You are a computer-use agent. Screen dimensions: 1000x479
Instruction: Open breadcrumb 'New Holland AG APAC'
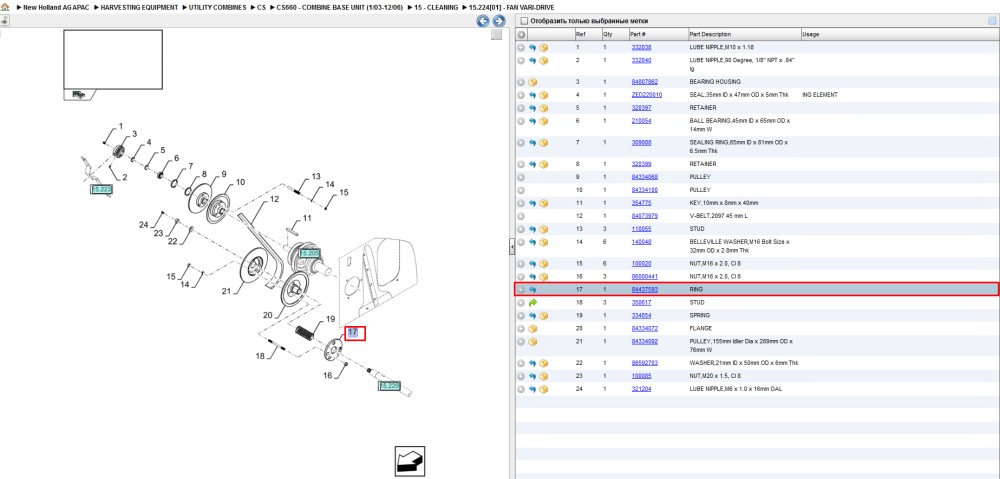(56, 7)
